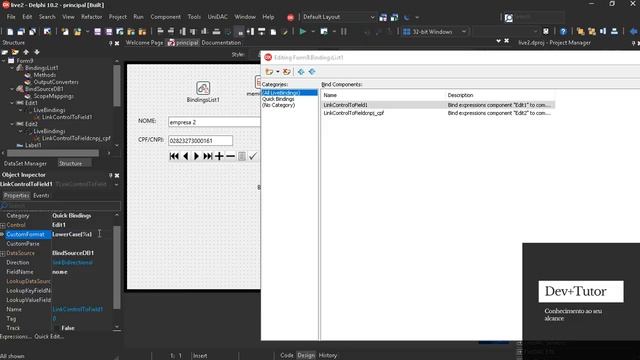640x360 pixels.
Task: Open the Component menu
Action: click(x=165, y=17)
